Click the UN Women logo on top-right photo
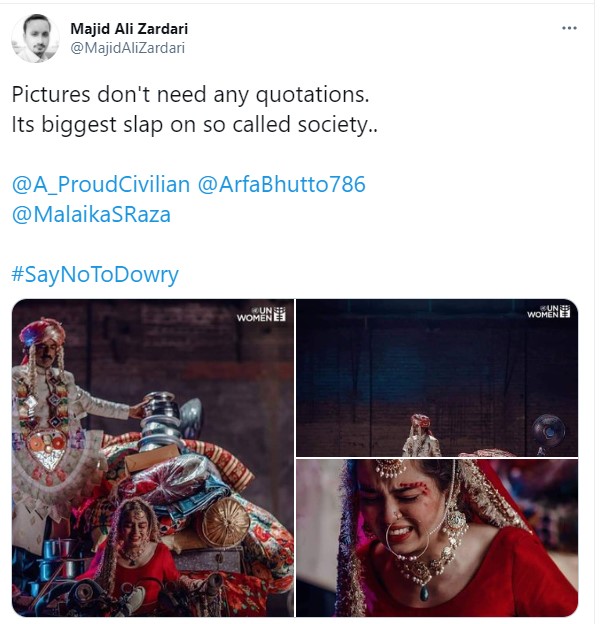The height and width of the screenshot is (624, 601). [549, 312]
